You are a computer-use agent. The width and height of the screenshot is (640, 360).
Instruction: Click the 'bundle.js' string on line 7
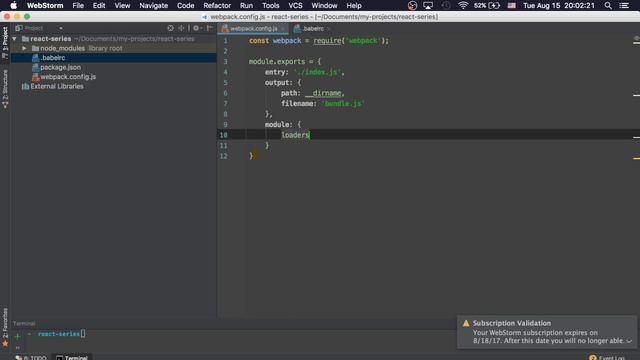point(343,104)
